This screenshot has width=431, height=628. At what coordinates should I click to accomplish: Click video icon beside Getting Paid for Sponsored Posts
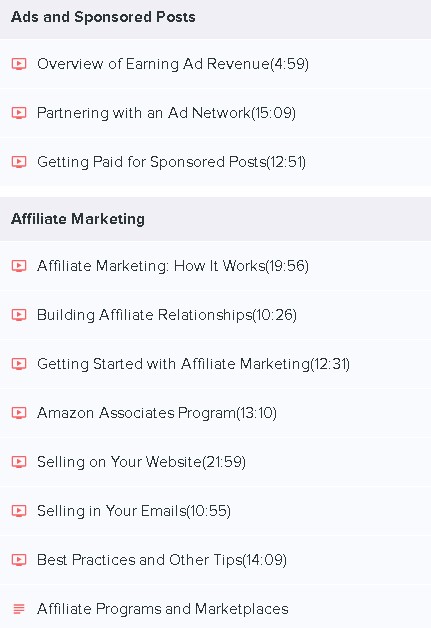click(19, 162)
